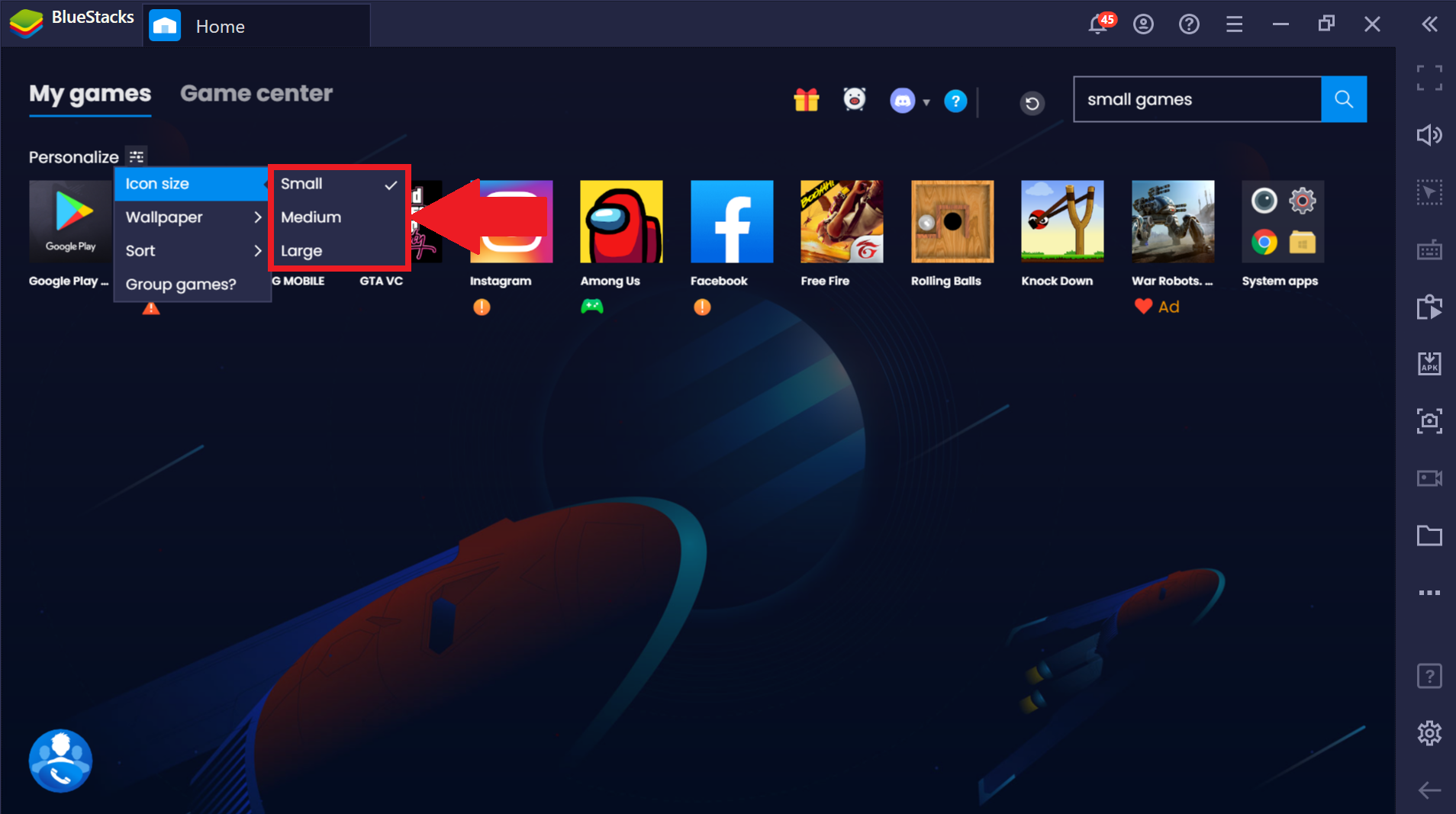The width and height of the screenshot is (1456, 814).
Task: Click the back arrow in sidebar
Action: [1429, 790]
